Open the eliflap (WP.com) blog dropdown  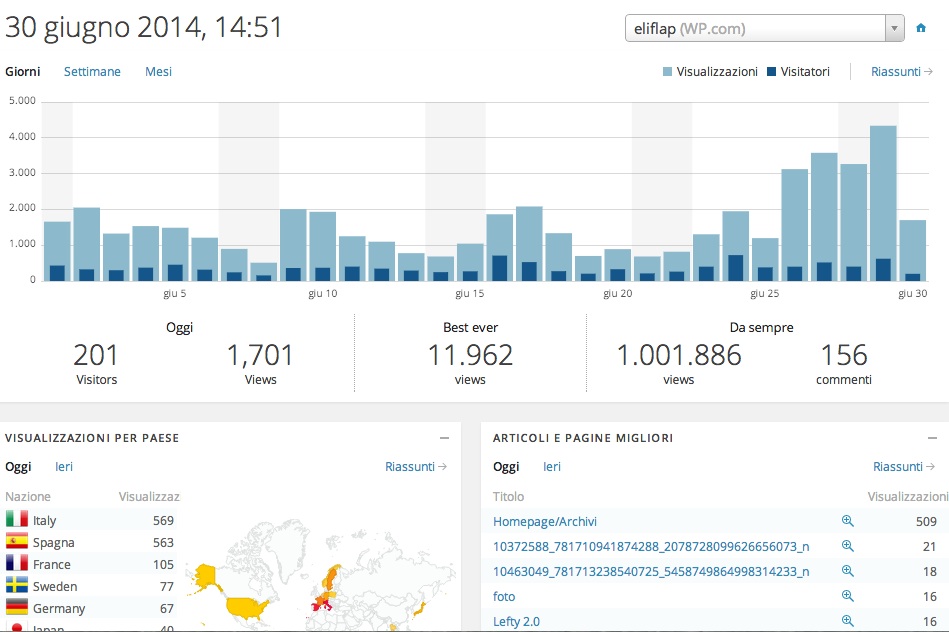pyautogui.click(x=764, y=29)
